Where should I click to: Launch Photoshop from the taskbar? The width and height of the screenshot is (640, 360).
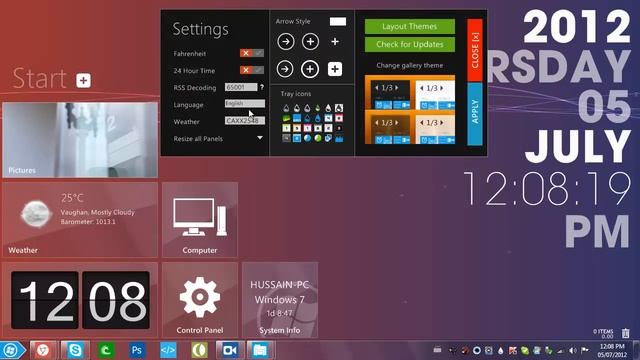pos(137,350)
